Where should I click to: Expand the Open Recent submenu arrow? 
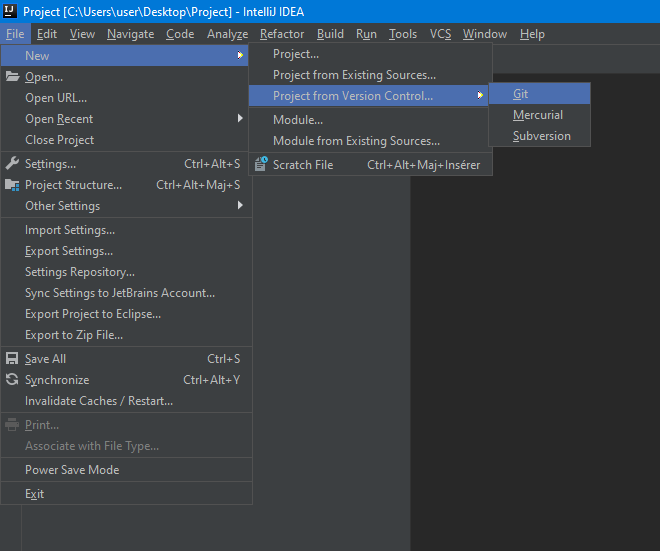click(240, 118)
